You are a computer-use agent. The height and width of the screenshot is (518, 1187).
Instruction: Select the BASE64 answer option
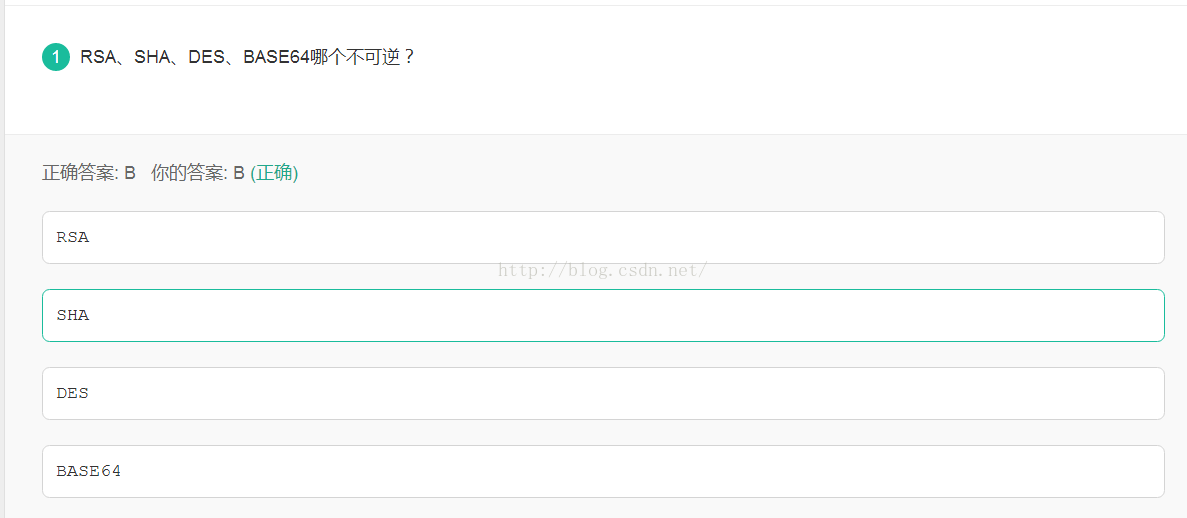point(603,471)
